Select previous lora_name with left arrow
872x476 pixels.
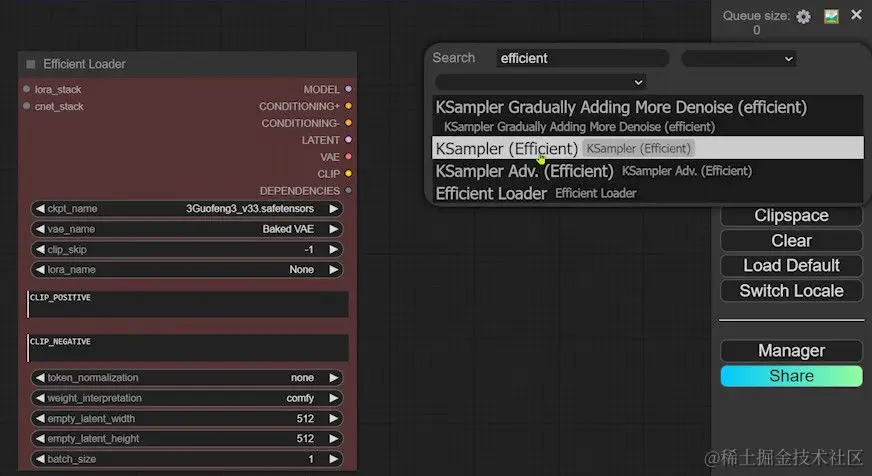click(39, 270)
